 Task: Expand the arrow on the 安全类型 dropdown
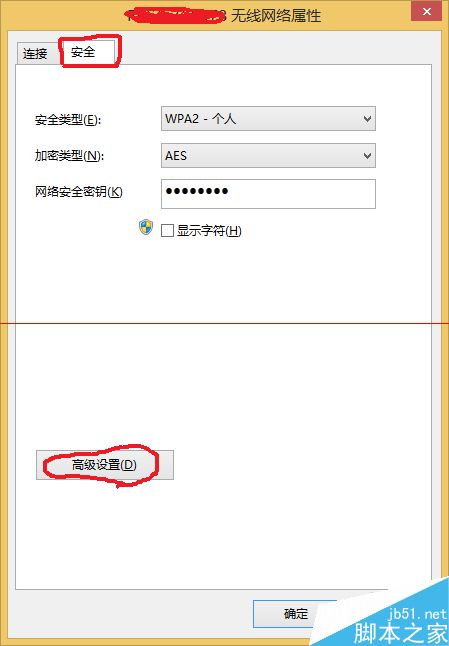[367, 119]
